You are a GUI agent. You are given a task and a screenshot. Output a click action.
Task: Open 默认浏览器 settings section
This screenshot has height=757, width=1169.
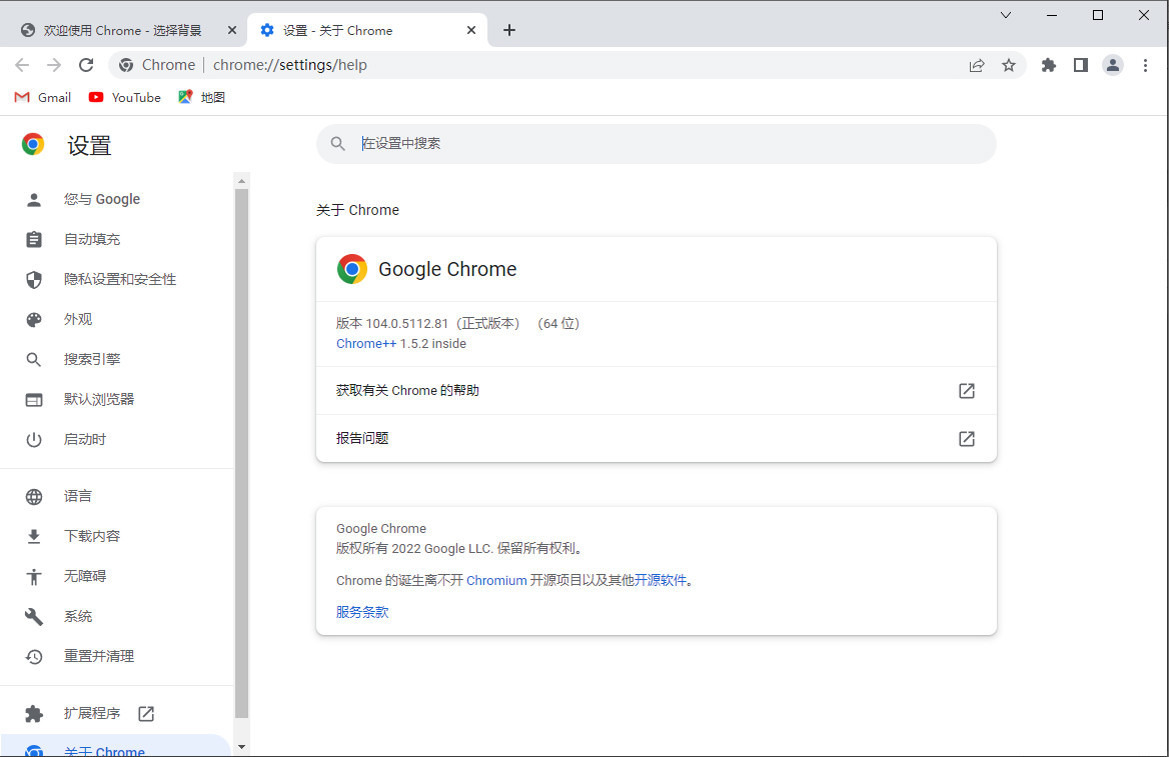click(98, 399)
